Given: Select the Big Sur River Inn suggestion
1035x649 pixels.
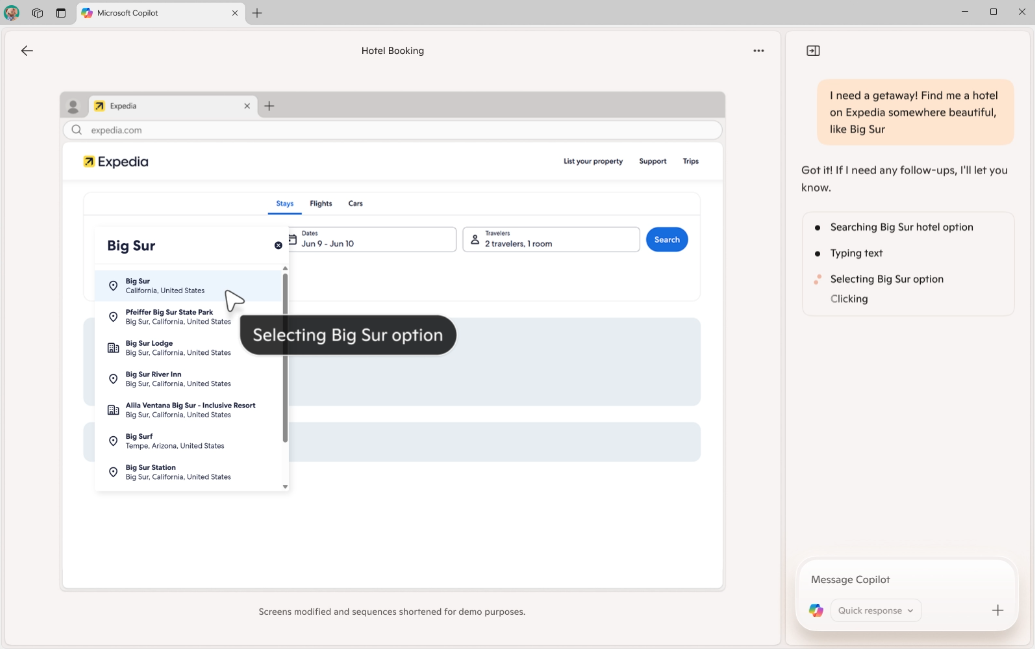Looking at the screenshot, I should (188, 379).
